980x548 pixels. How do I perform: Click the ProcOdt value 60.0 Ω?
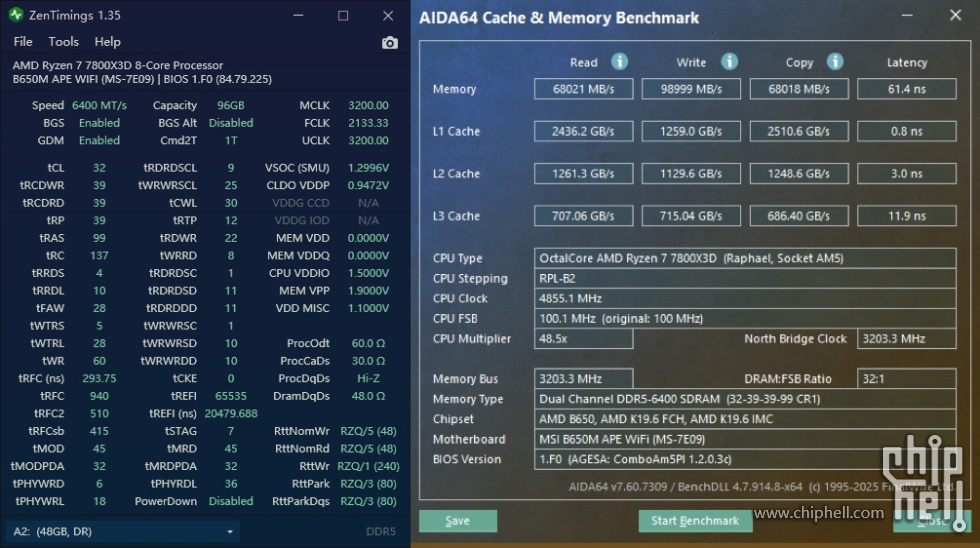tap(368, 343)
